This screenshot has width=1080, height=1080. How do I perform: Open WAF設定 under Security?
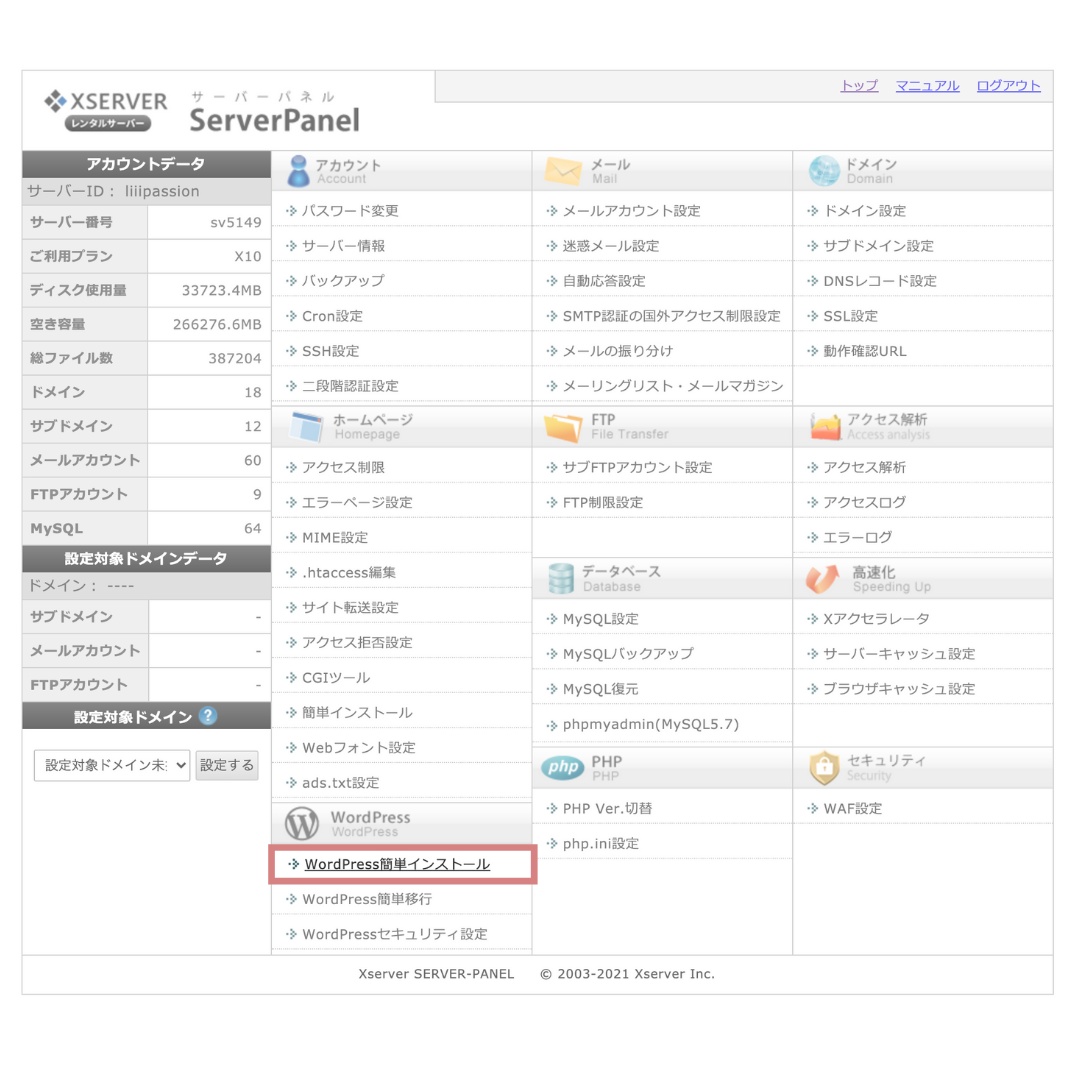[x=852, y=808]
